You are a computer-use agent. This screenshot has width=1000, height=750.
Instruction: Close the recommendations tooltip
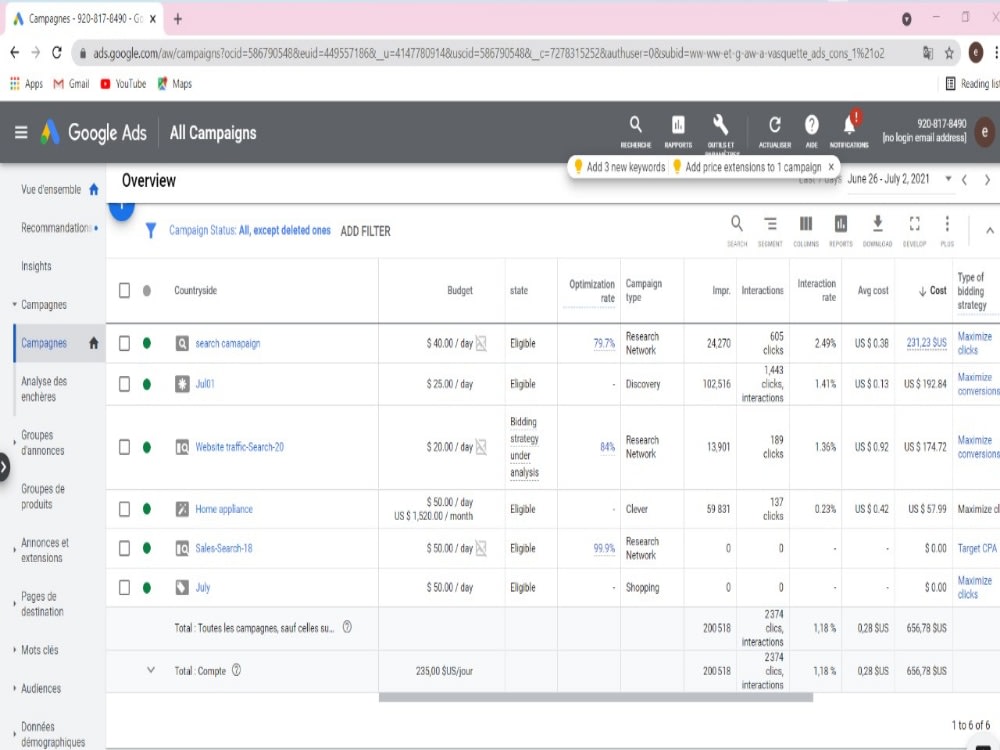point(831,166)
